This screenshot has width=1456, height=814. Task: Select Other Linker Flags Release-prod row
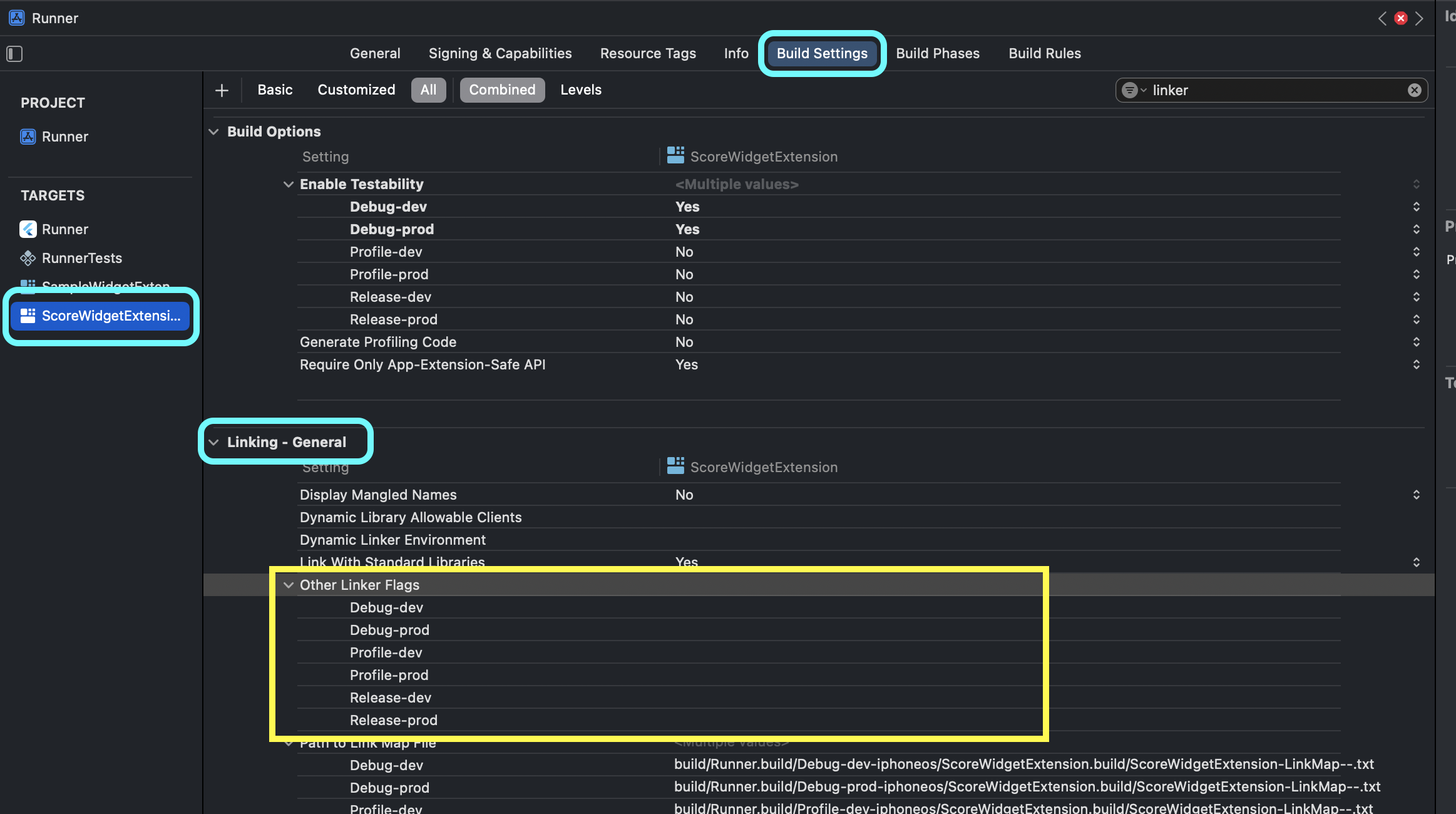[819, 720]
